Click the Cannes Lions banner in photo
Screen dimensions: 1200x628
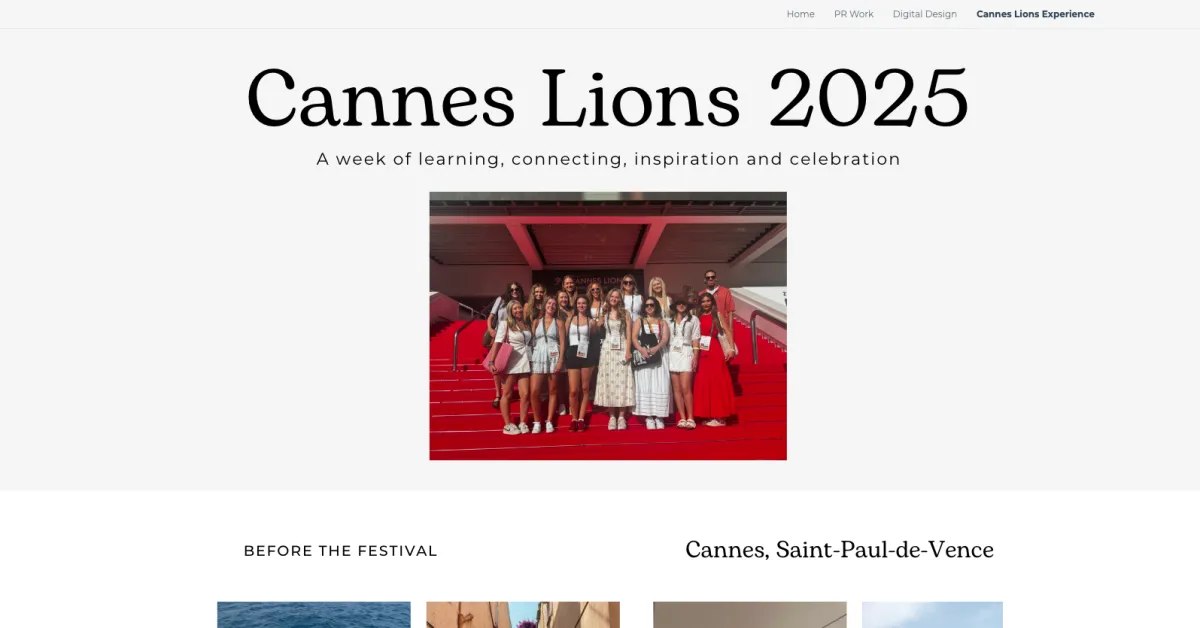pyautogui.click(x=588, y=281)
